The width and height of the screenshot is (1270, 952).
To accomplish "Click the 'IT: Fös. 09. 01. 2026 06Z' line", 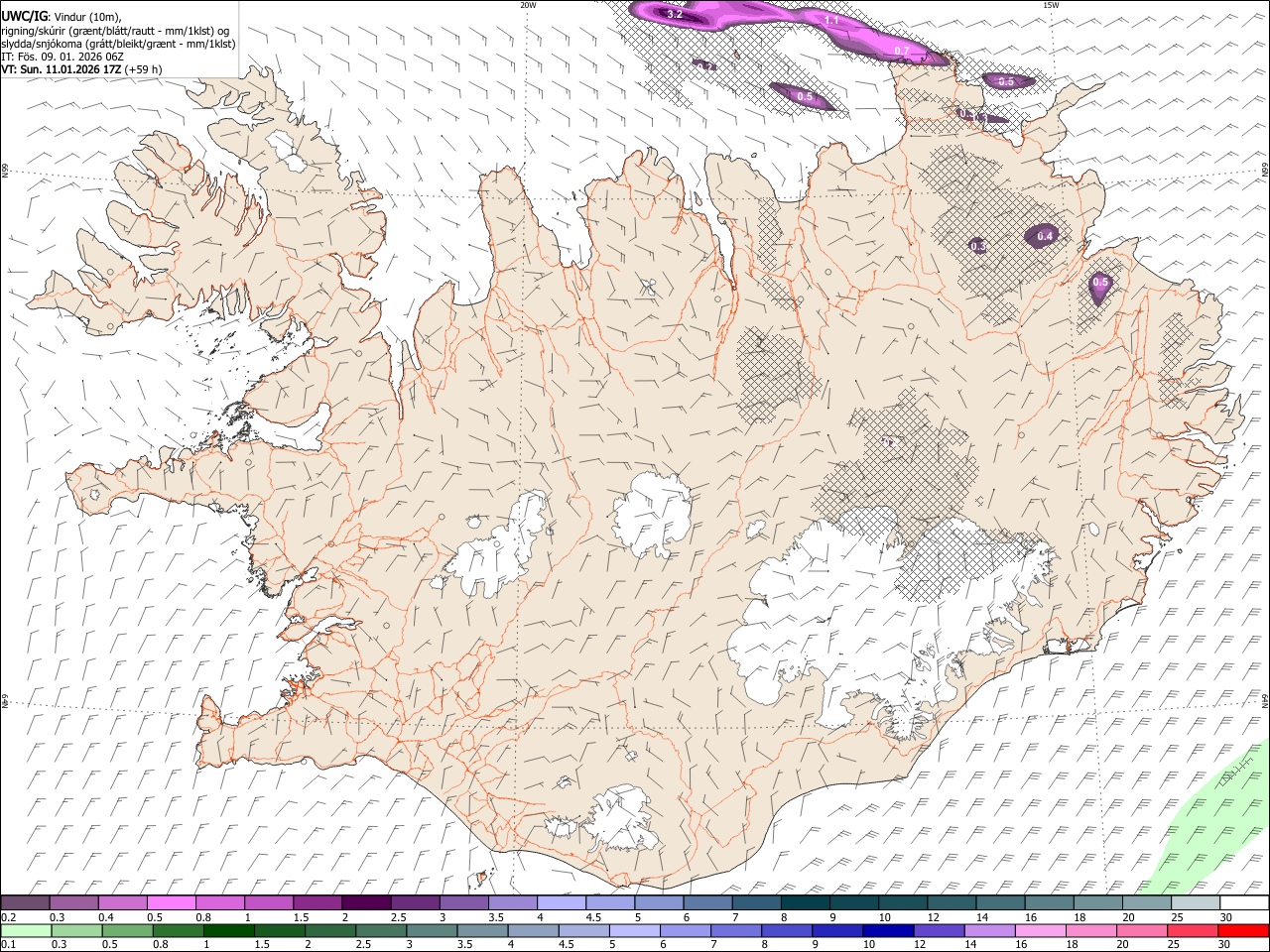I will (63, 57).
